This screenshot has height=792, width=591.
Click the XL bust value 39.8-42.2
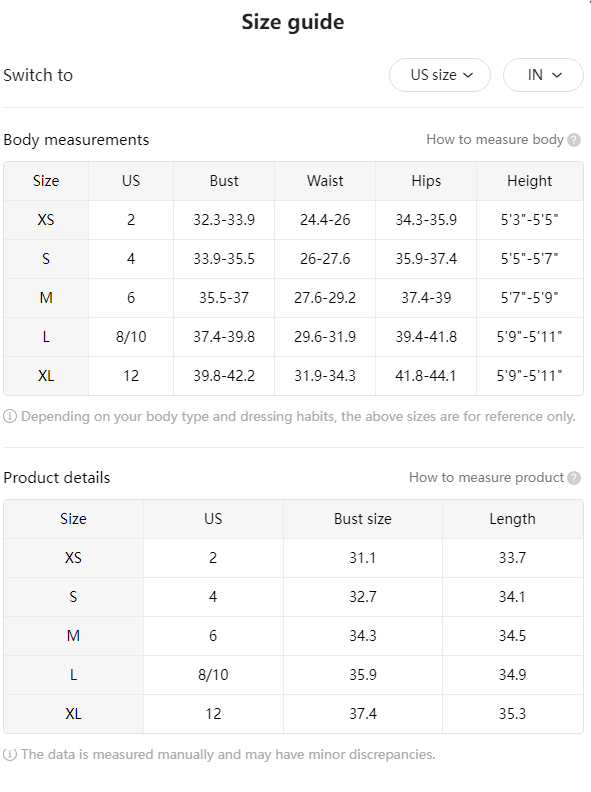tap(224, 376)
